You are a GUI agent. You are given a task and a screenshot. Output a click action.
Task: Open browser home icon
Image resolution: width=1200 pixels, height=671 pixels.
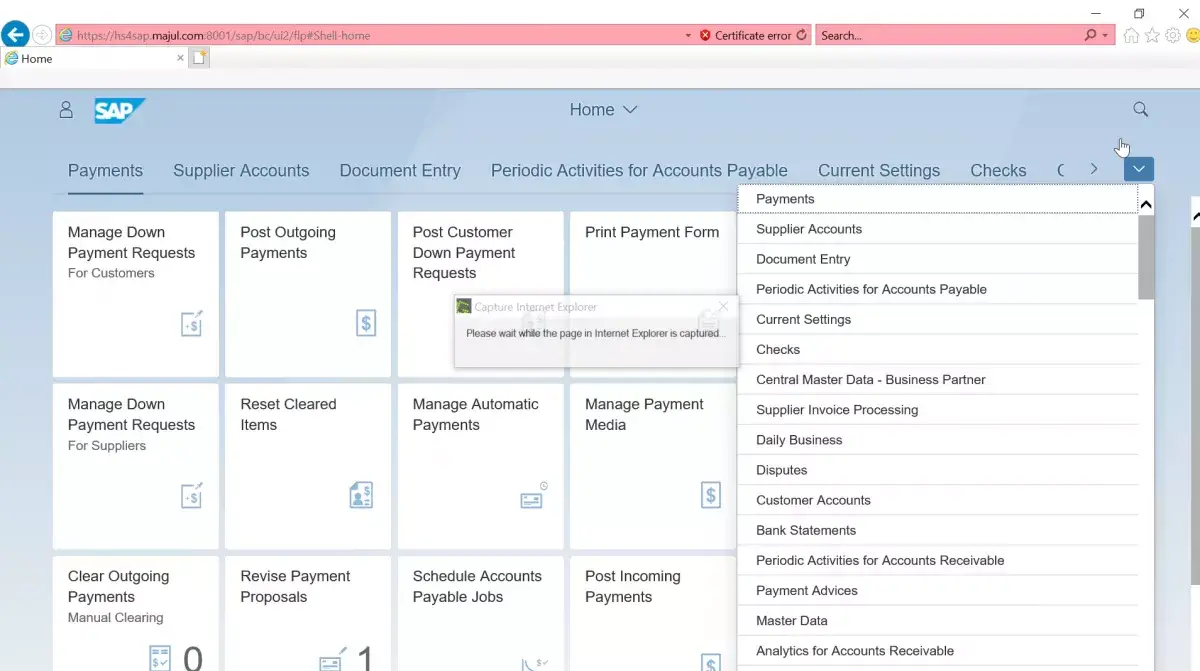(x=1131, y=35)
